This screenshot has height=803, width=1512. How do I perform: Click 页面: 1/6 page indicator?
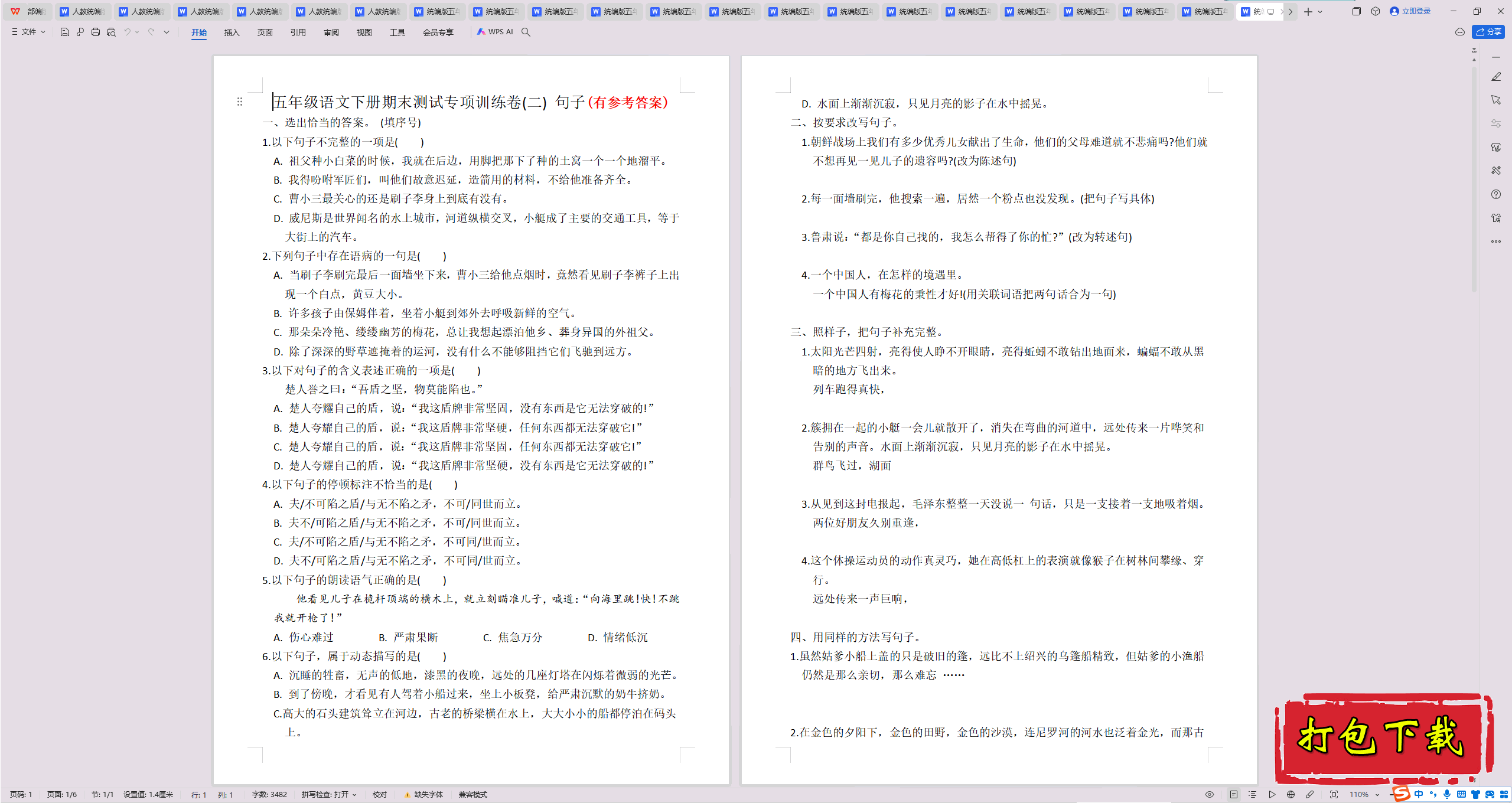pyautogui.click(x=62, y=795)
